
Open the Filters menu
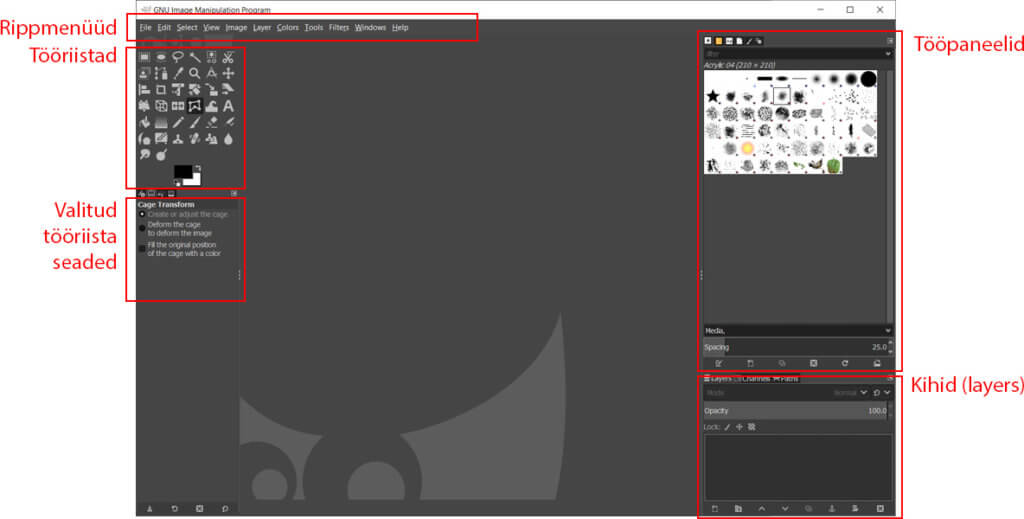[x=339, y=27]
